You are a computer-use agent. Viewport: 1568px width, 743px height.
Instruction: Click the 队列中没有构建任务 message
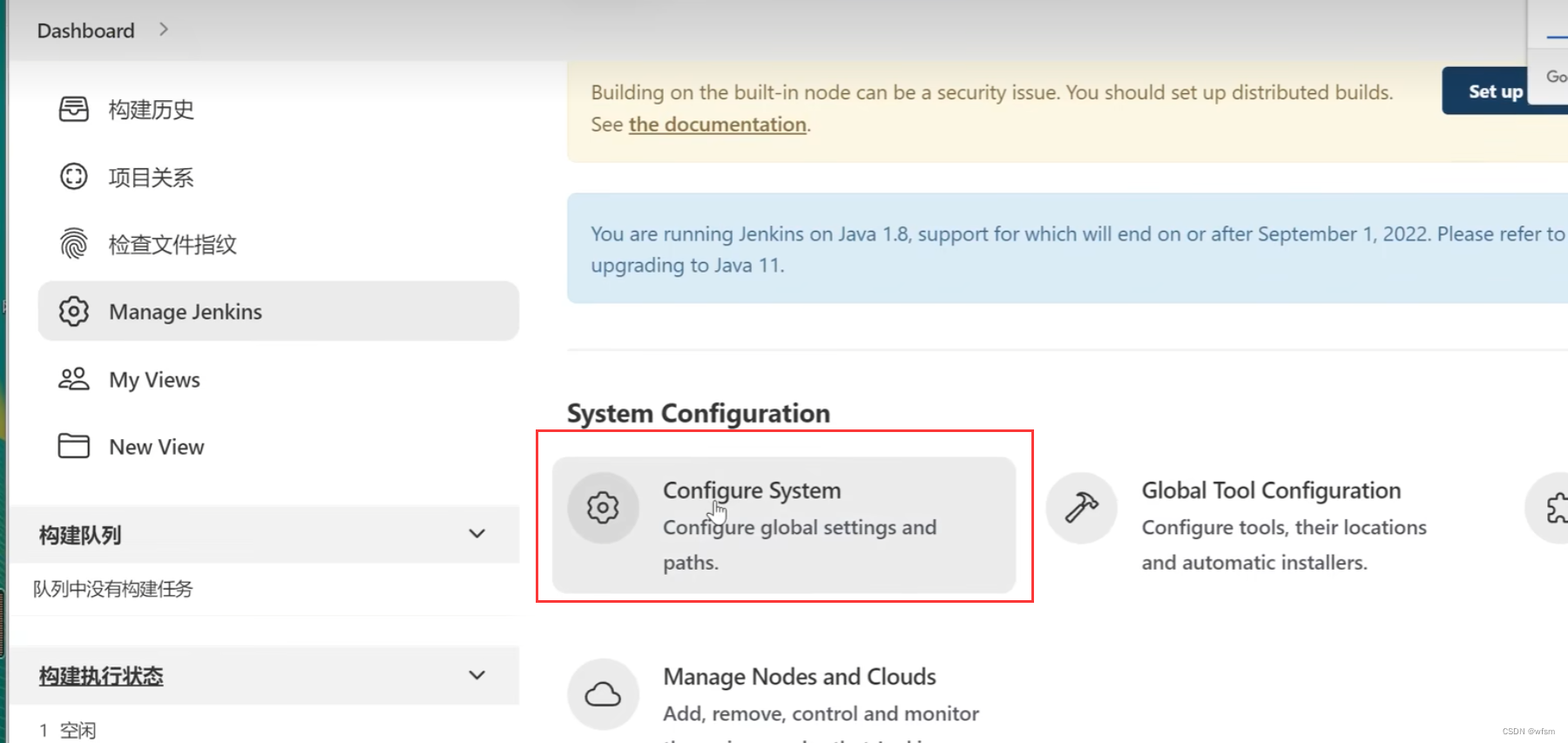(113, 589)
